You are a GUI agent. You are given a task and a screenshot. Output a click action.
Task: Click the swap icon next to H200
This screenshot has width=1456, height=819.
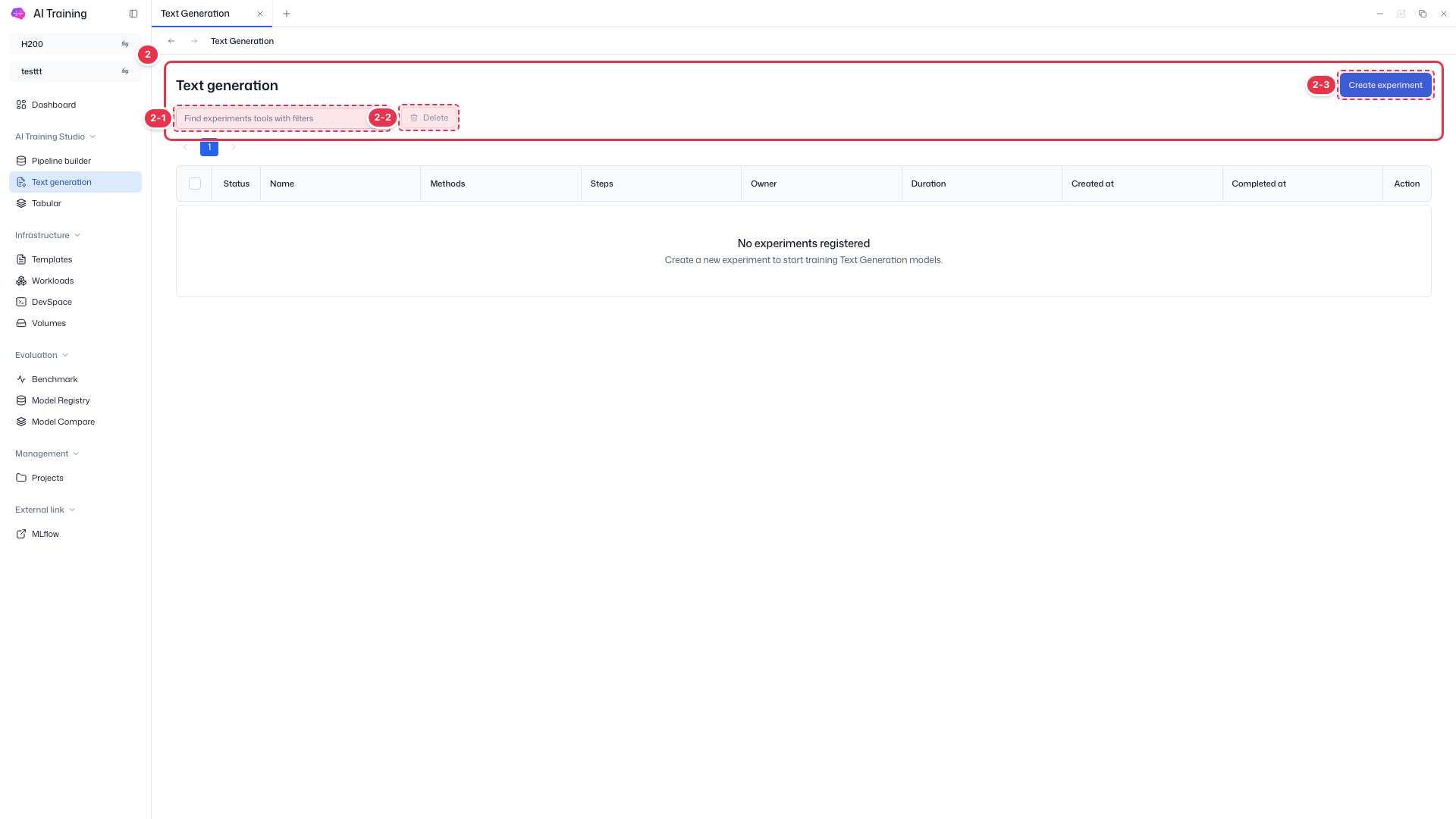tap(125, 44)
